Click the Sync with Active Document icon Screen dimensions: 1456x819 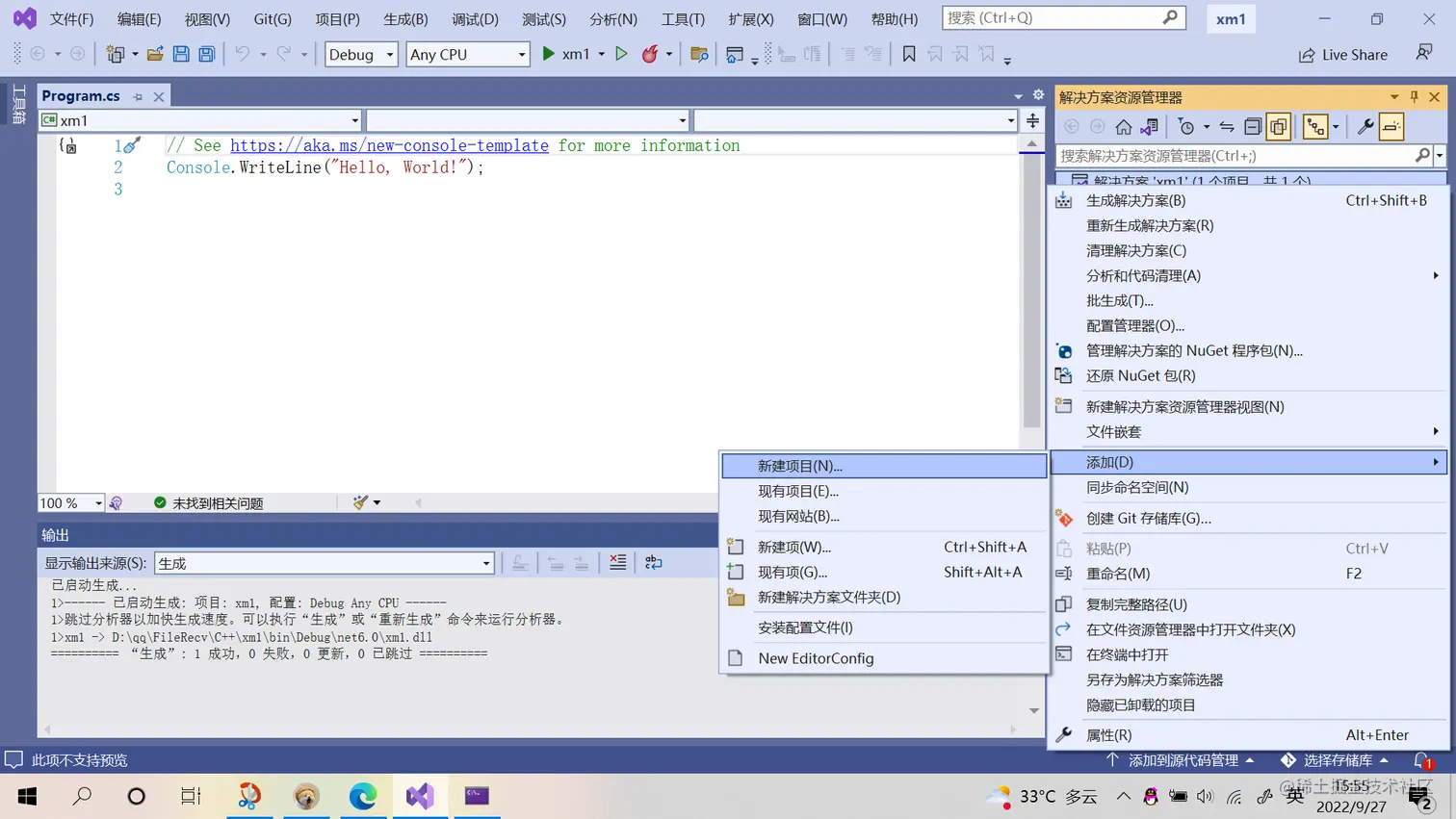pos(1227,127)
